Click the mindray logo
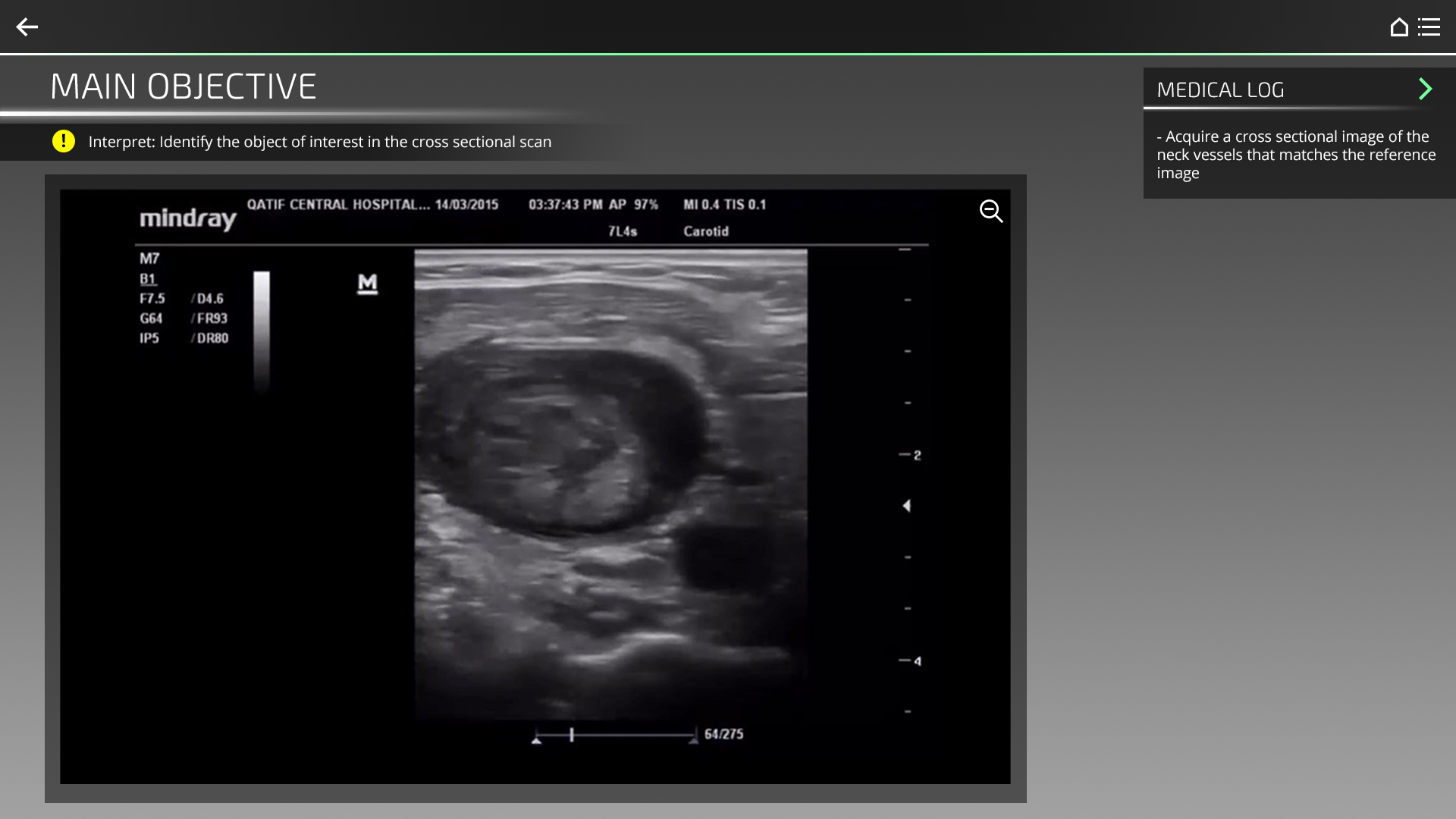The height and width of the screenshot is (819, 1456). tap(187, 218)
